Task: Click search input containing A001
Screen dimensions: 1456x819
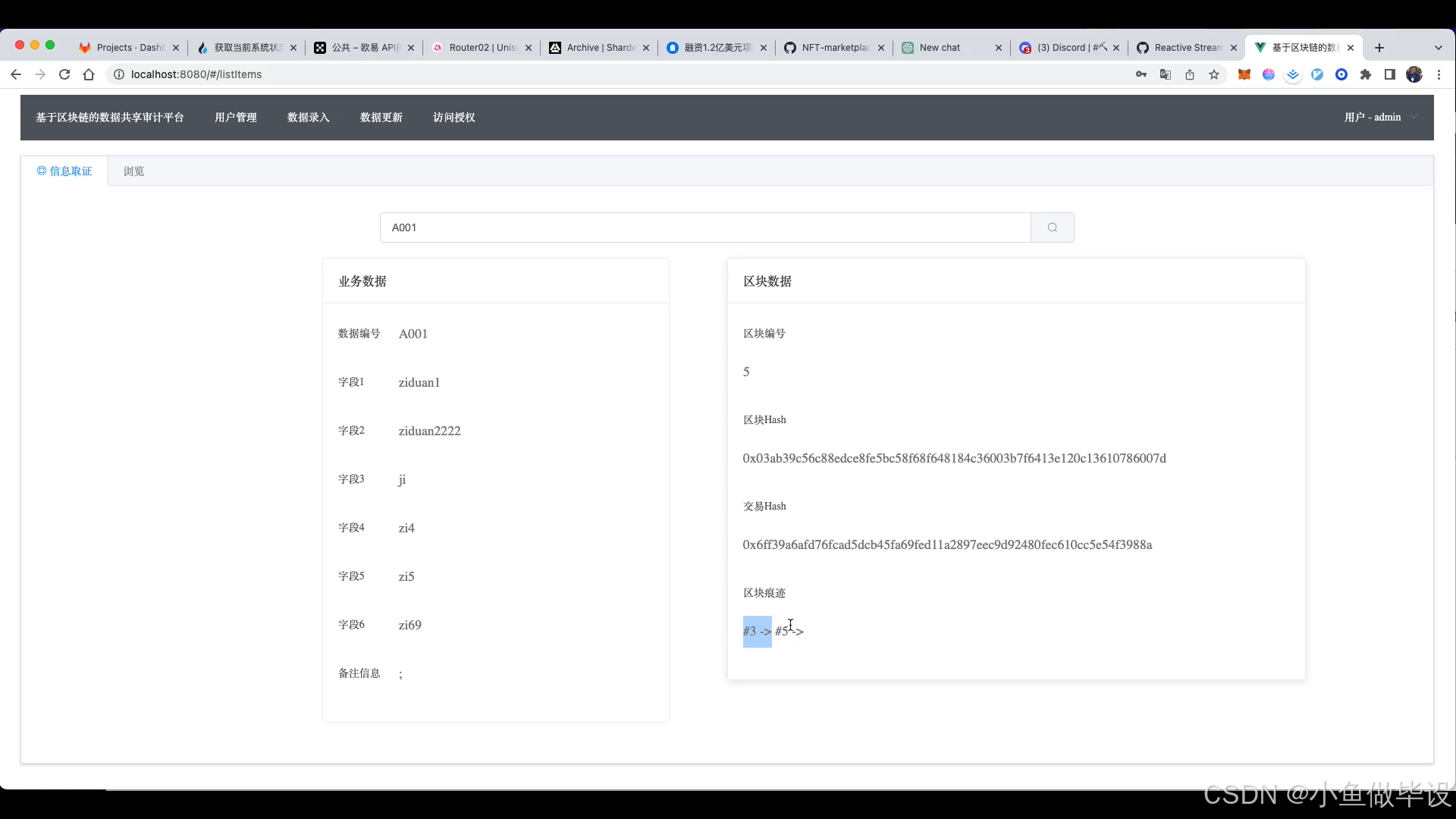Action: click(705, 227)
